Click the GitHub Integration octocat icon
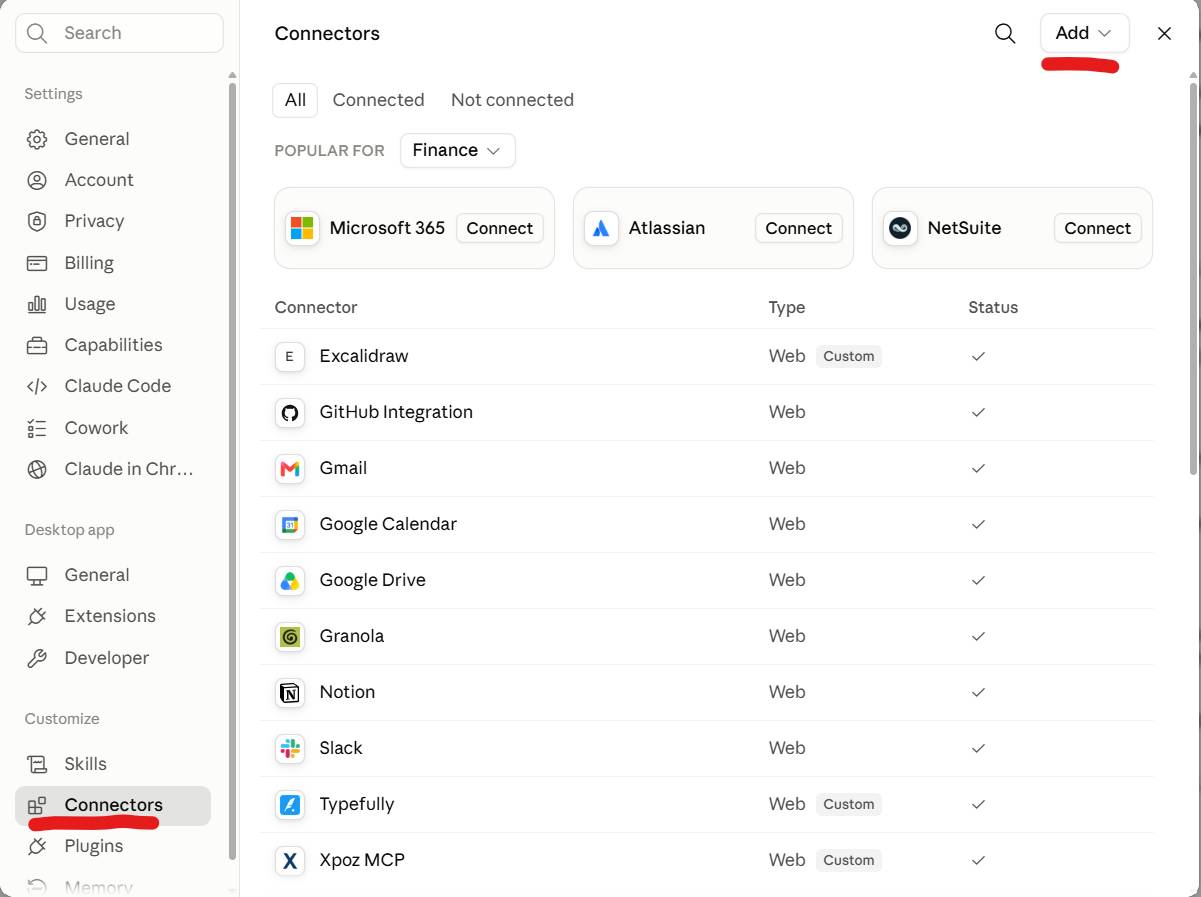 (x=290, y=412)
